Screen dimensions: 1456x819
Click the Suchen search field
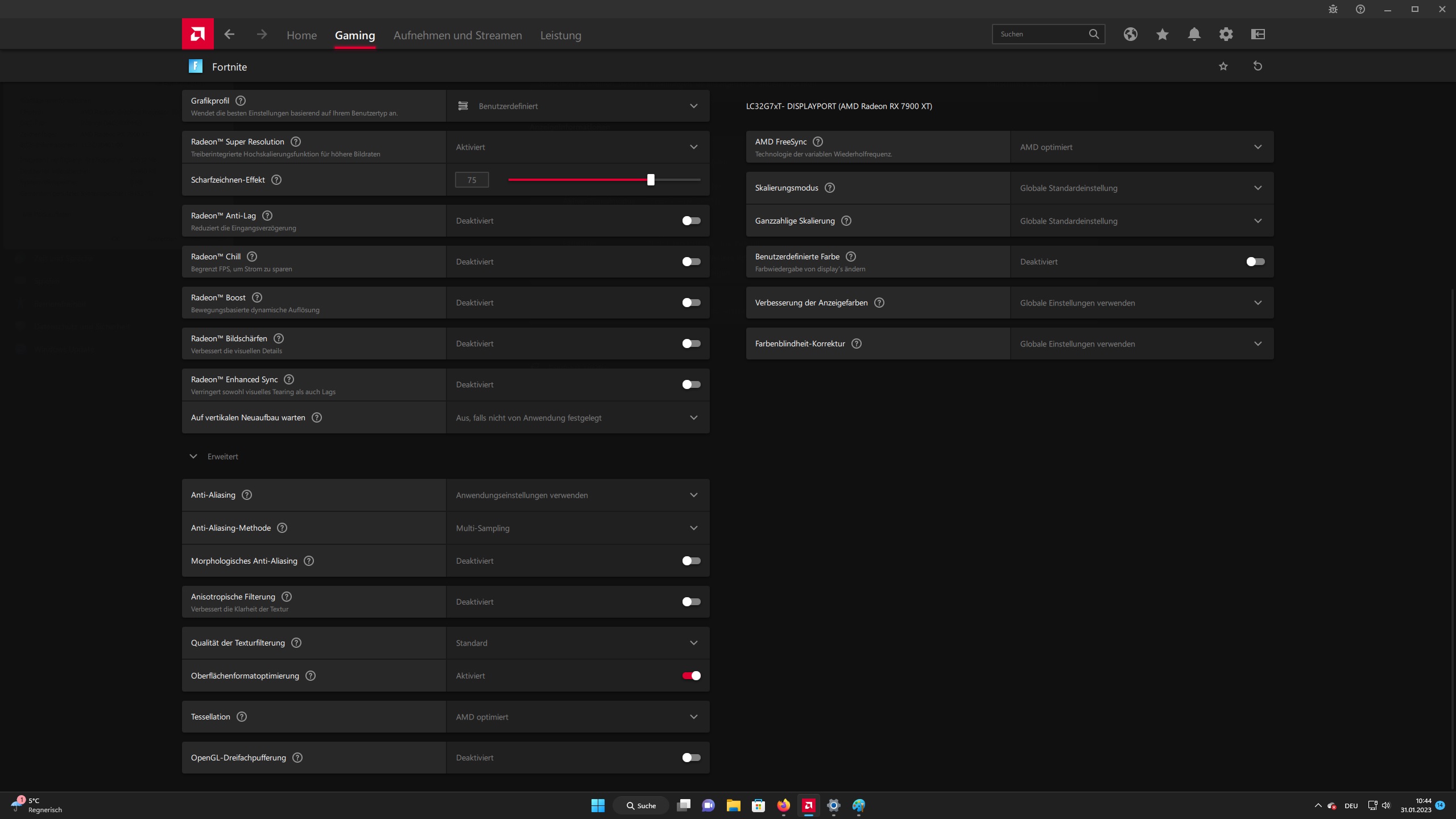click(1041, 34)
